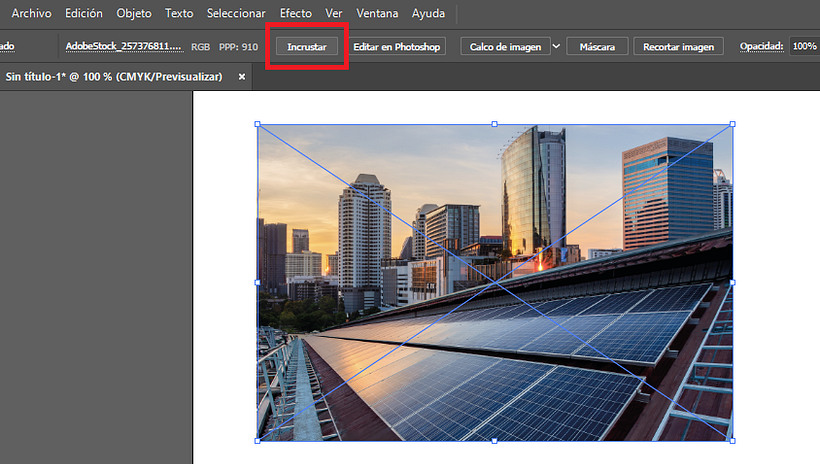Image resolution: width=820 pixels, height=464 pixels.
Task: Select Recortar imagen in control bar
Action: click(x=679, y=47)
